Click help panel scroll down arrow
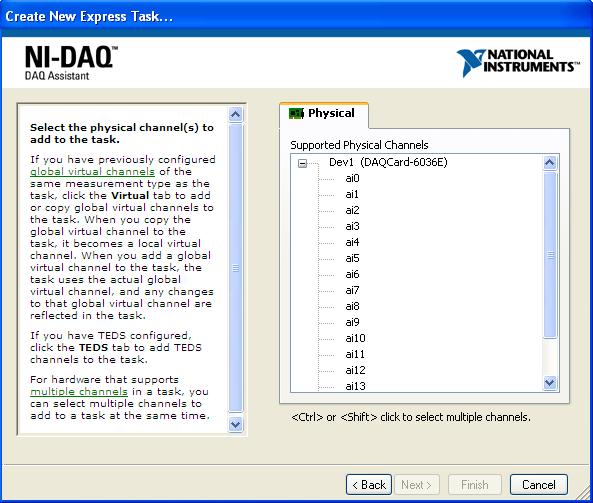The image size is (593, 503). (x=235, y=424)
